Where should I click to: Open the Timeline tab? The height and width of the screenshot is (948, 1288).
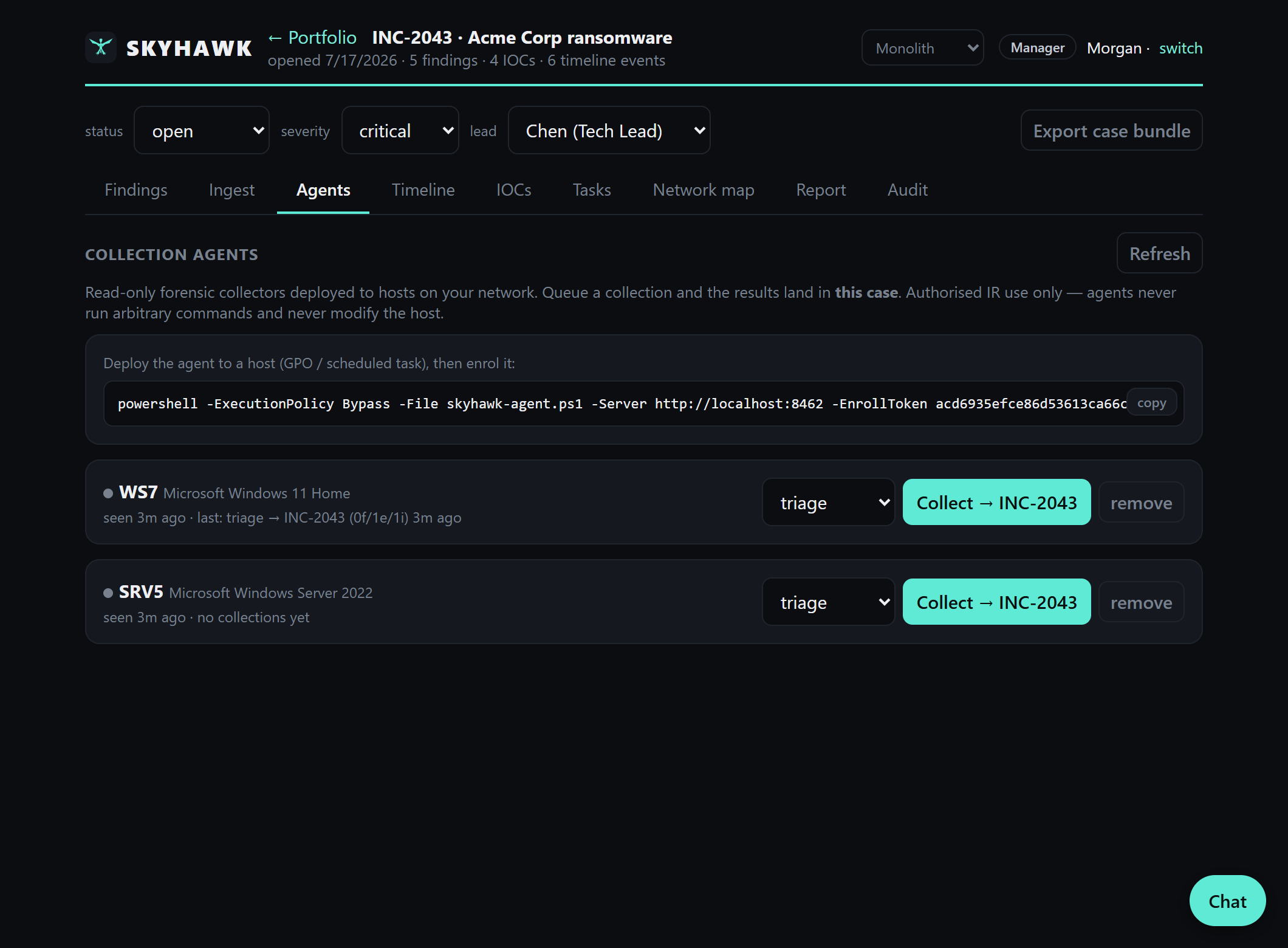[x=423, y=190]
